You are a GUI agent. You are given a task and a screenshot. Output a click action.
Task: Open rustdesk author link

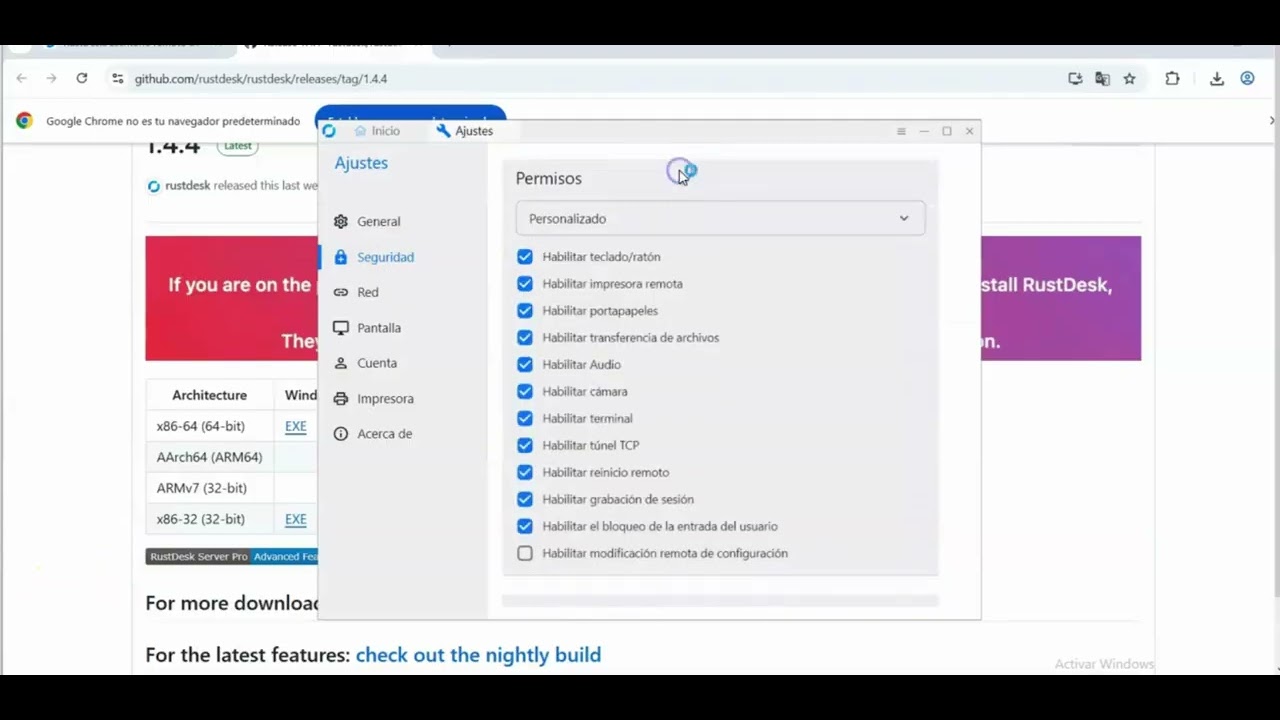(187, 186)
